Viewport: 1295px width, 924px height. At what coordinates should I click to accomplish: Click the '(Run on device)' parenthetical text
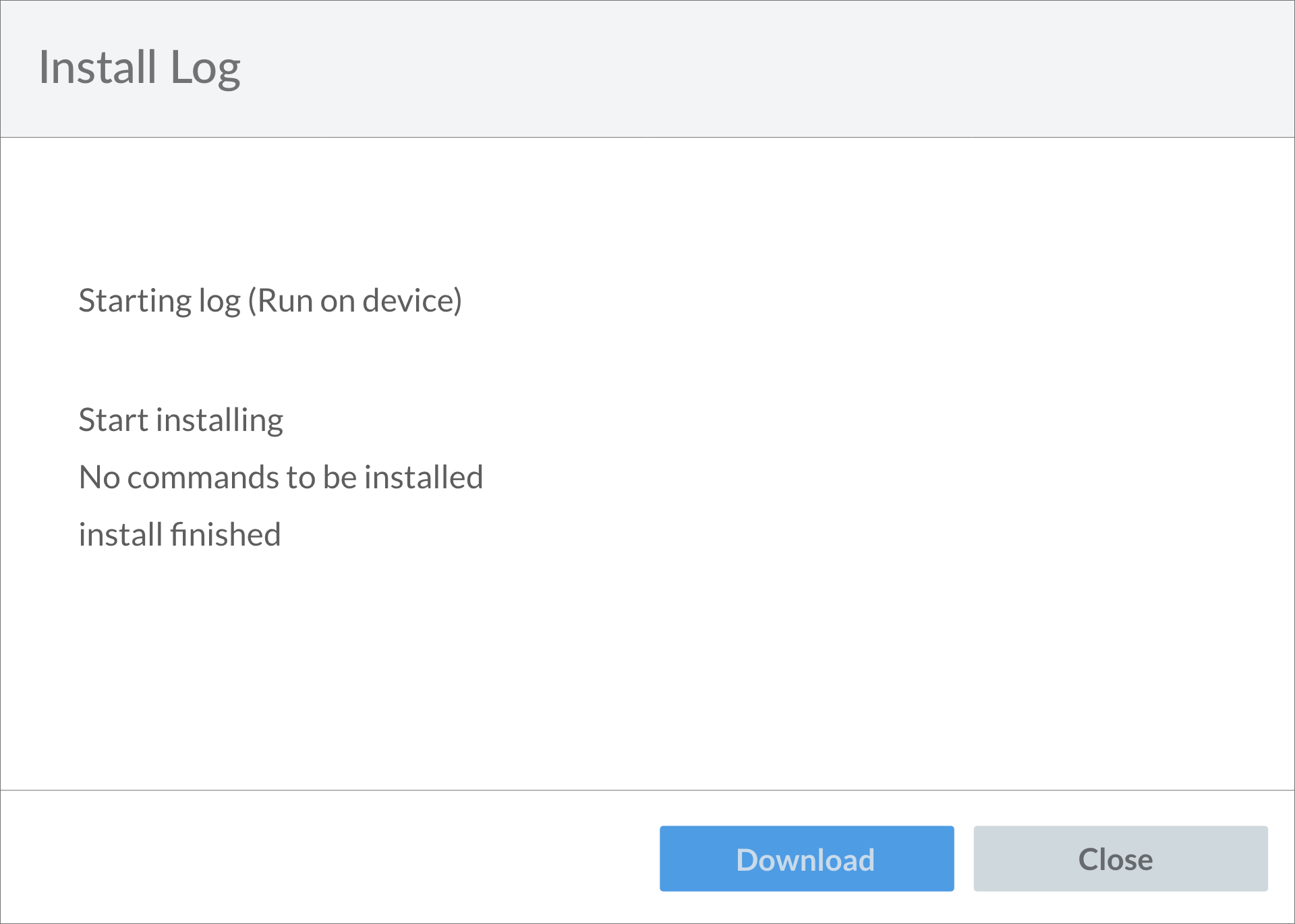pyautogui.click(x=355, y=301)
